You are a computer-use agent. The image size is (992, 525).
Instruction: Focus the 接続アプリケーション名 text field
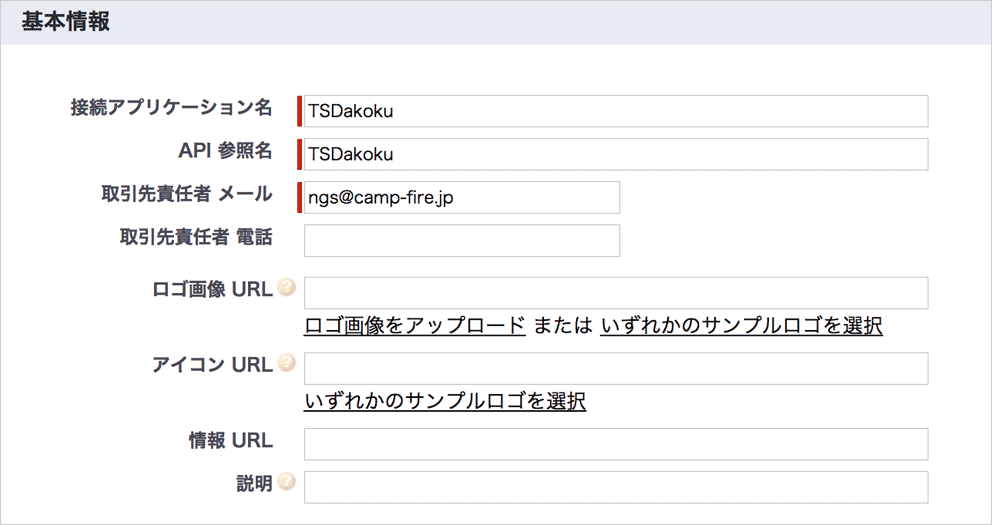point(615,111)
